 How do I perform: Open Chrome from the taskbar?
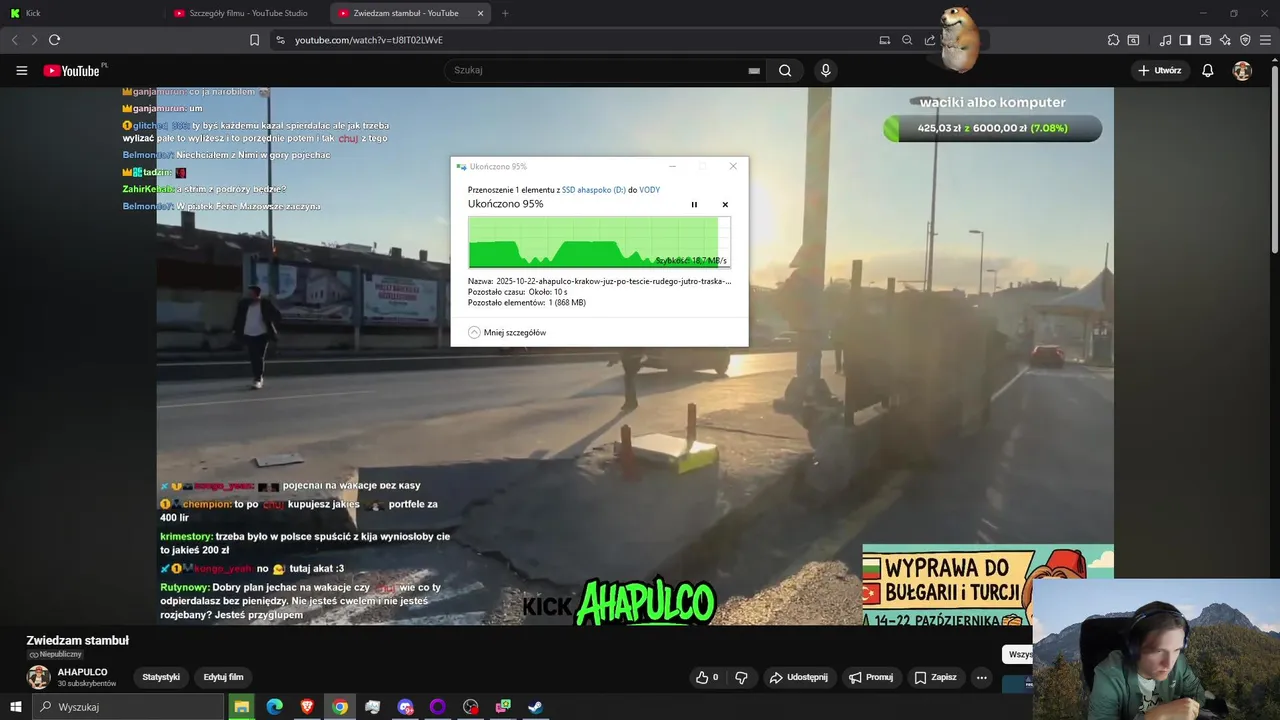click(x=340, y=707)
